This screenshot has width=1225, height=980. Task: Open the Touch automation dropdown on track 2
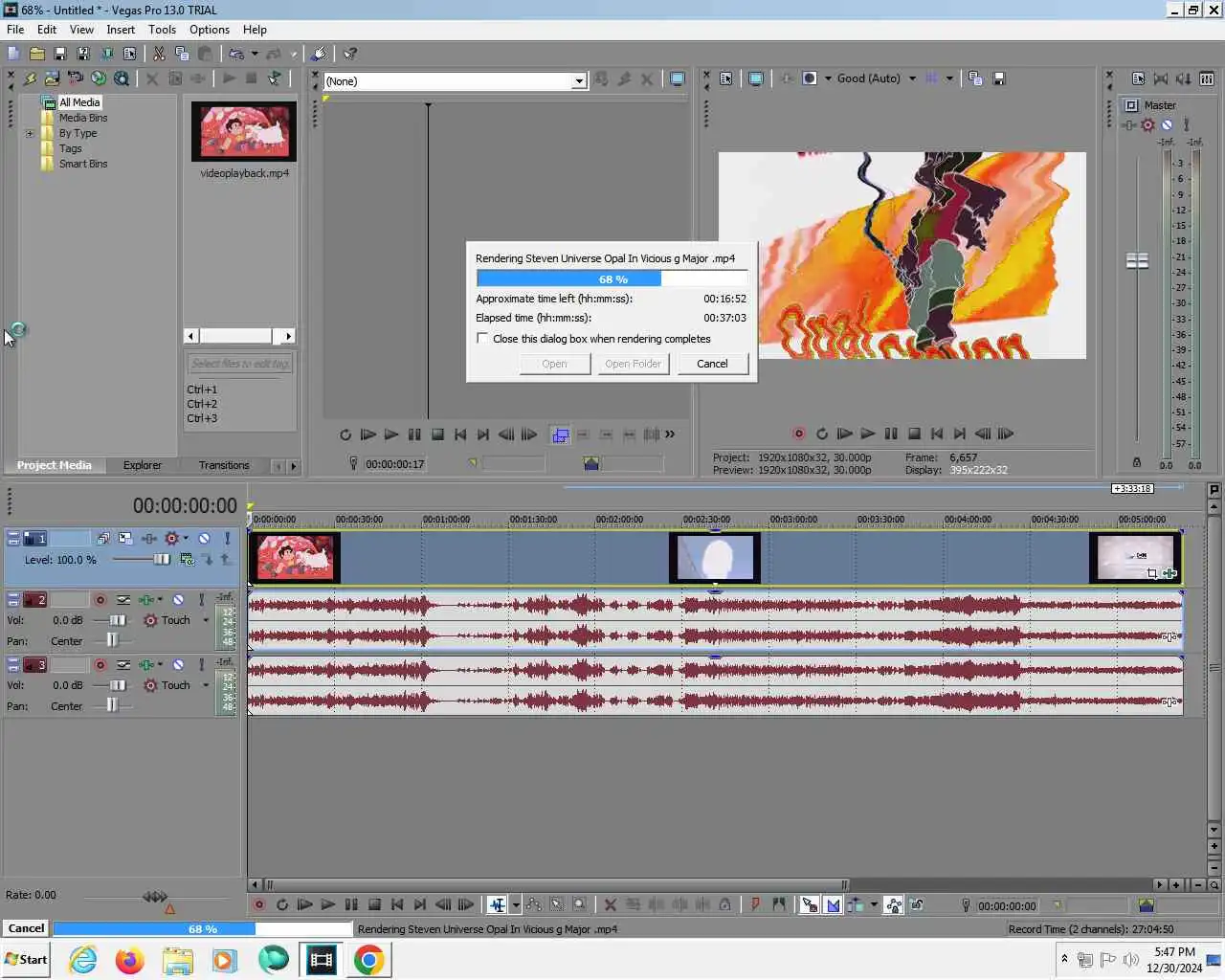click(x=206, y=620)
